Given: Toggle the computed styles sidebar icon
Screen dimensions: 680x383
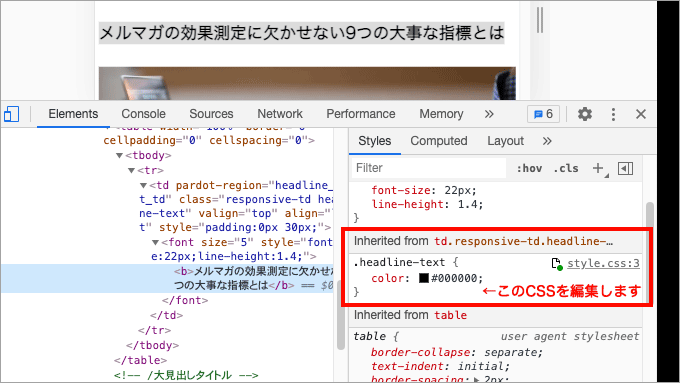Looking at the screenshot, I should [x=625, y=168].
